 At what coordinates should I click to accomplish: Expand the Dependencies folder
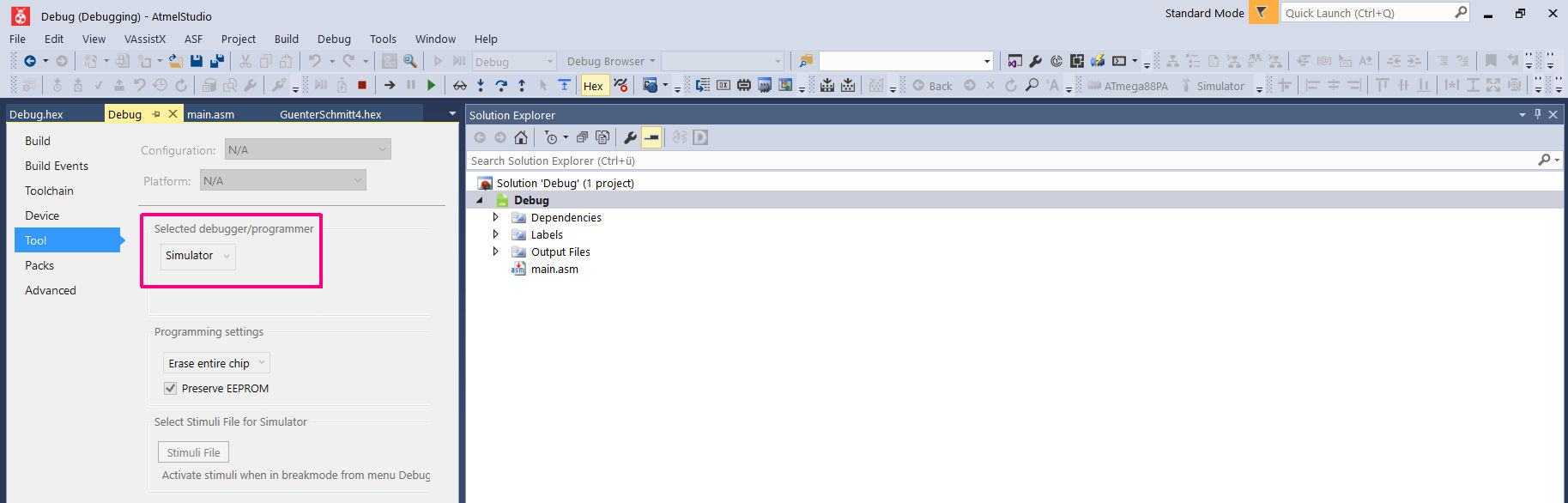(x=495, y=217)
